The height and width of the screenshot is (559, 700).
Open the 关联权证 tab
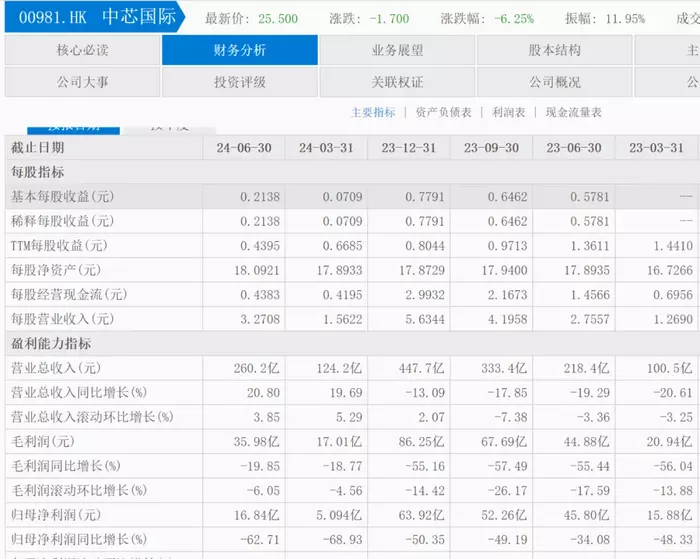pos(397,82)
